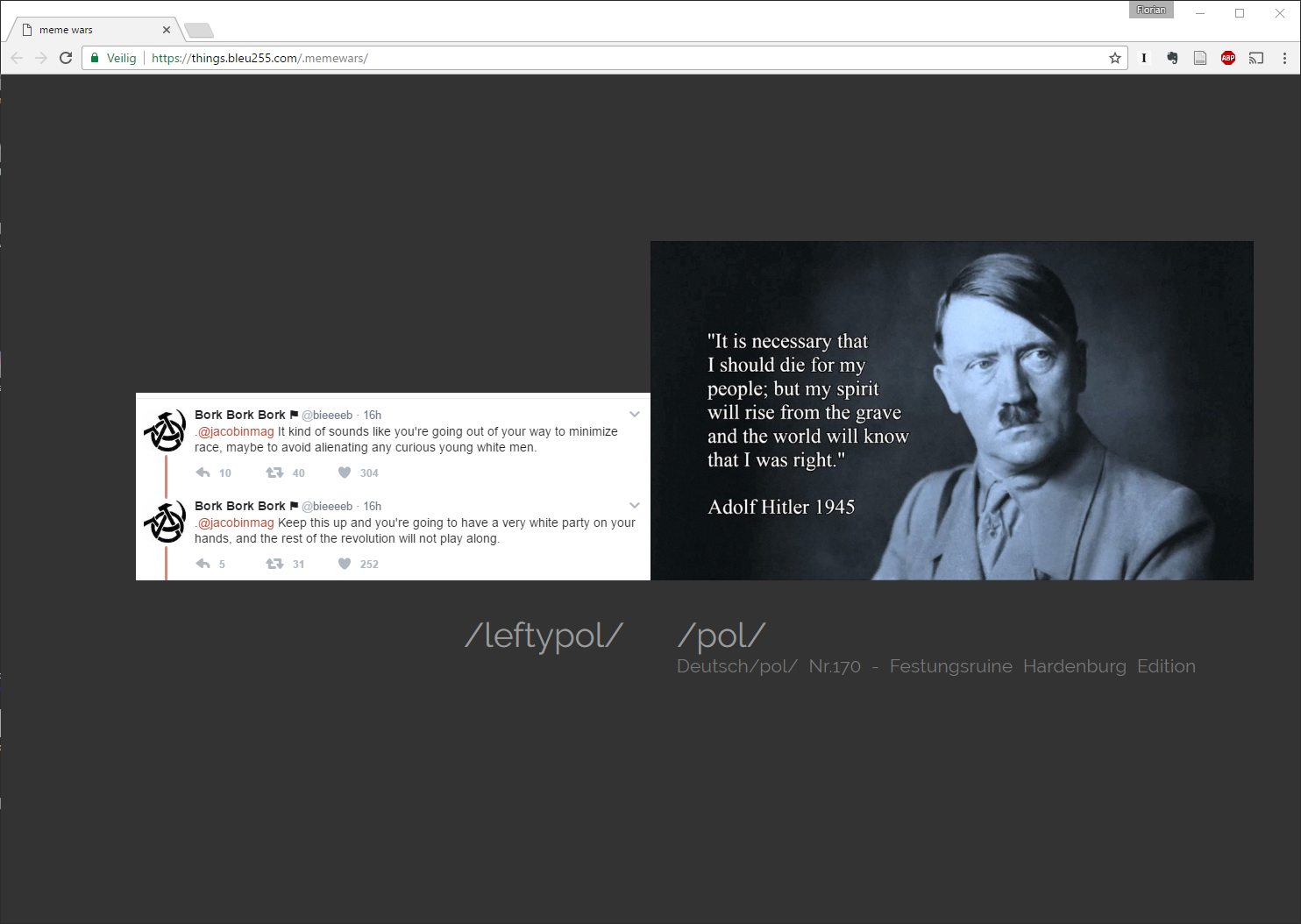Image resolution: width=1301 pixels, height=924 pixels.
Task: Like the first tweet with 304 hearts
Action: [345, 473]
